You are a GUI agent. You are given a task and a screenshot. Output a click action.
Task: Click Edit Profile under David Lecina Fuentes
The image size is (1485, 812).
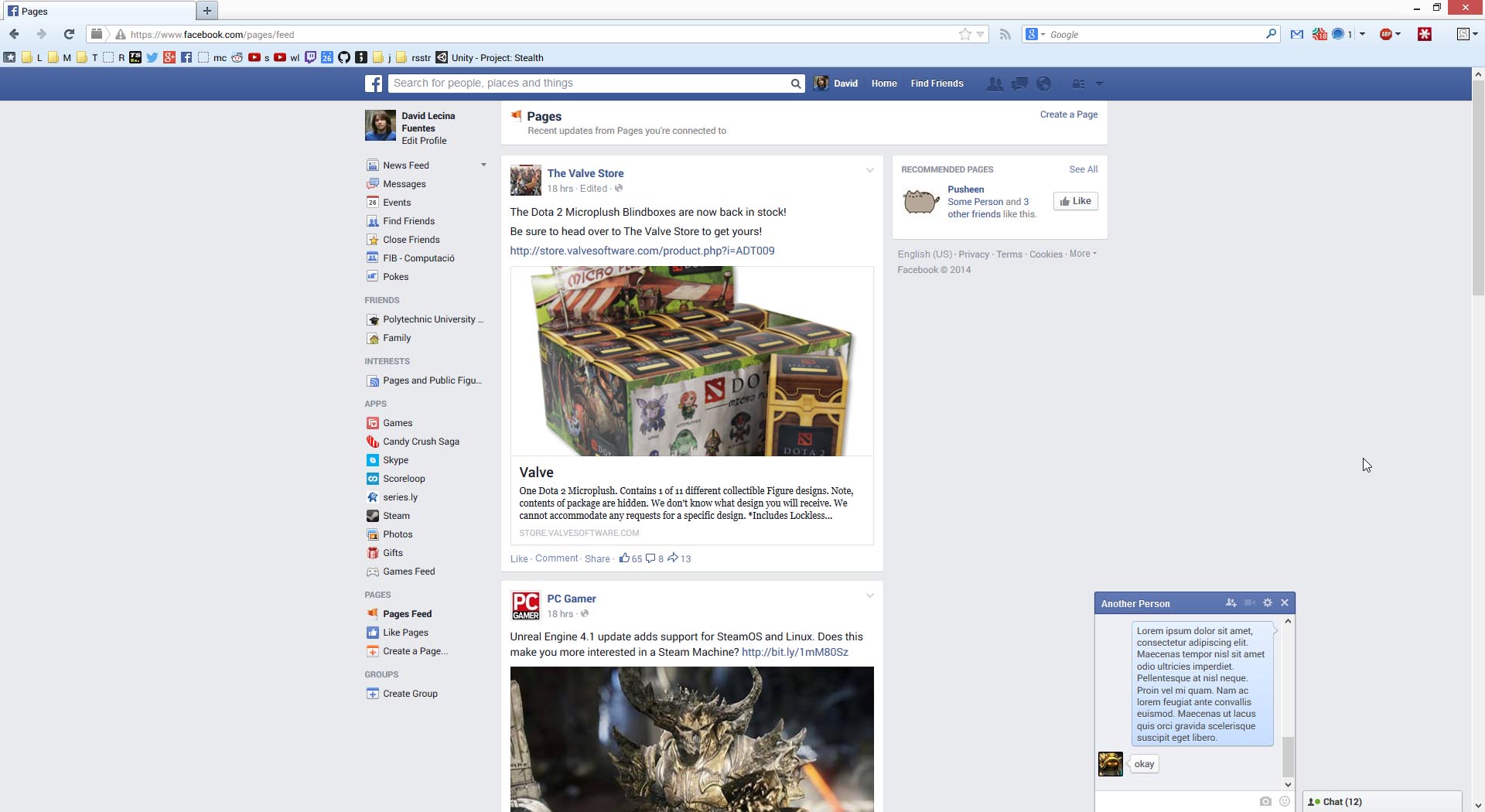point(424,141)
